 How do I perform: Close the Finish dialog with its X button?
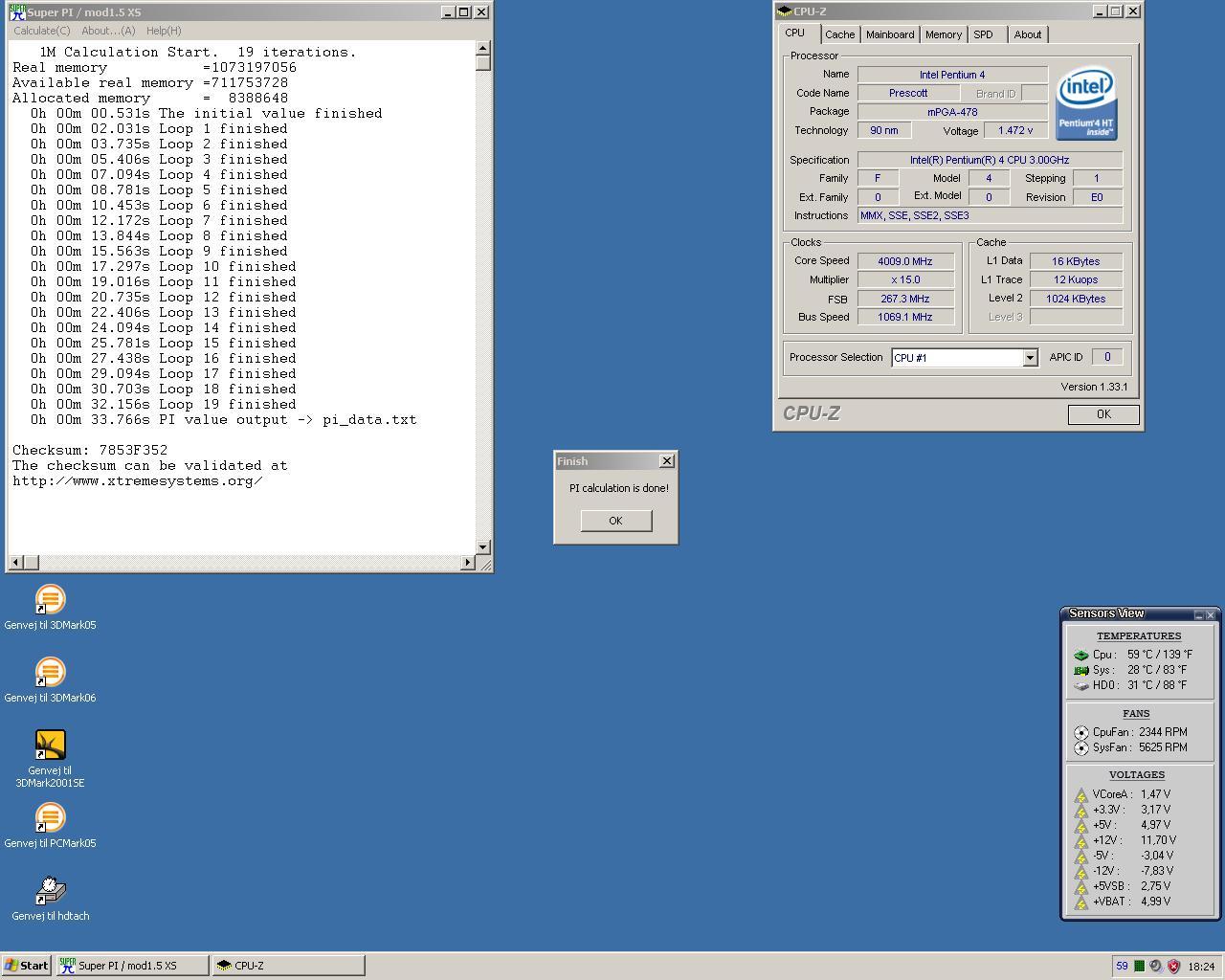pyautogui.click(x=666, y=461)
